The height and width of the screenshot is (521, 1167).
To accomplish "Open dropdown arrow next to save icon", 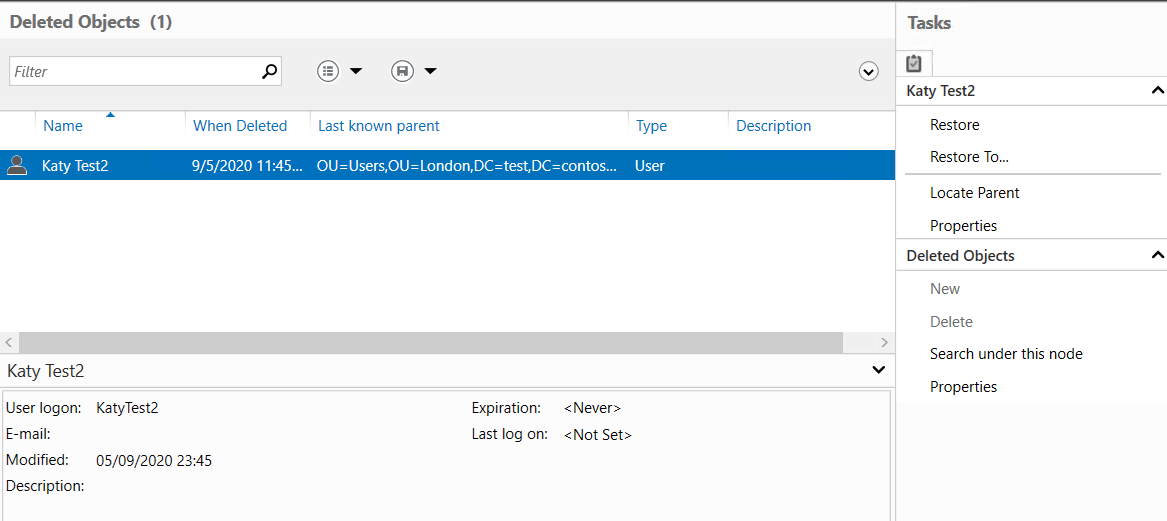I will [x=430, y=71].
